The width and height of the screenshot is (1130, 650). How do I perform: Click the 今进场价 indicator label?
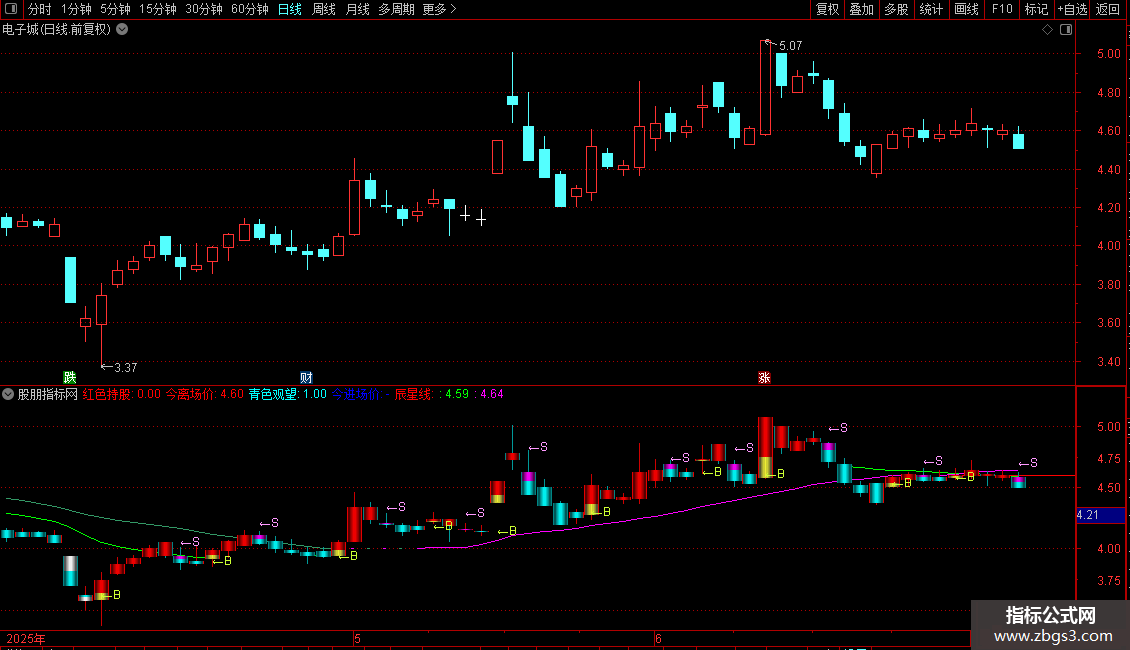[x=355, y=394]
